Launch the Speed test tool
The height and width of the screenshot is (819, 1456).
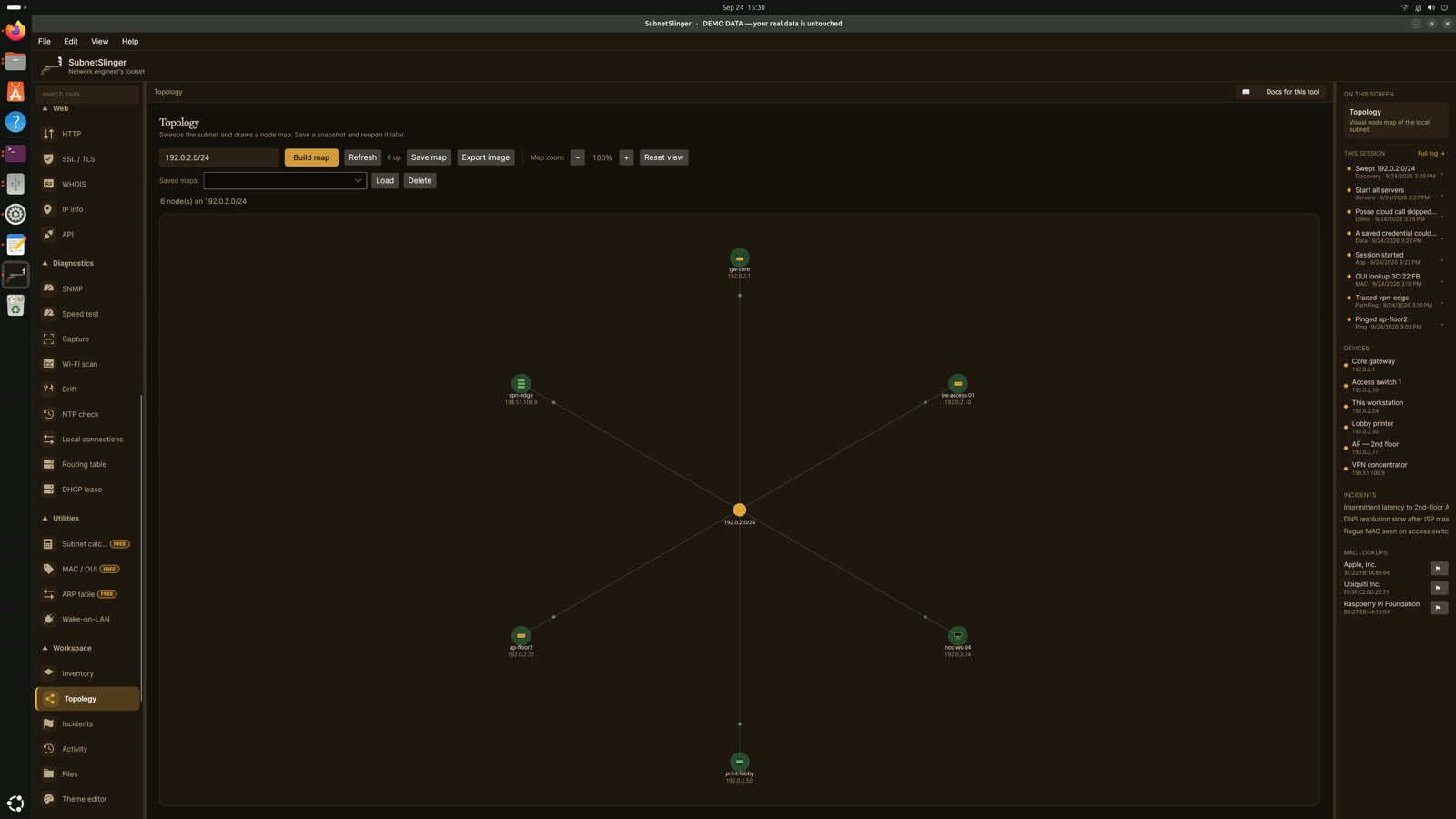click(x=87, y=314)
